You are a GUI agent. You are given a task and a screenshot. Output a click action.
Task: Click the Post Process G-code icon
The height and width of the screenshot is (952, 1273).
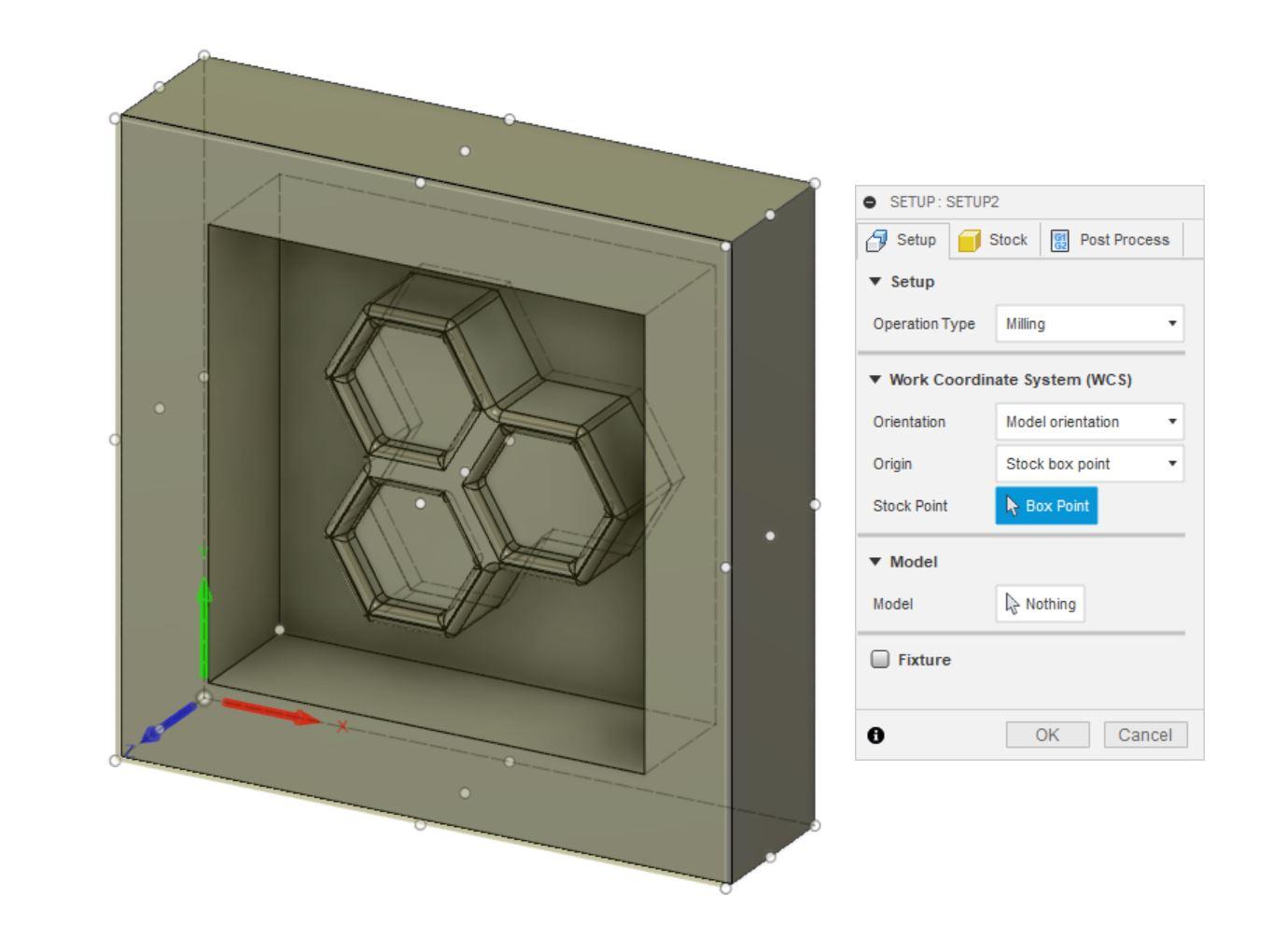[x=1059, y=241]
